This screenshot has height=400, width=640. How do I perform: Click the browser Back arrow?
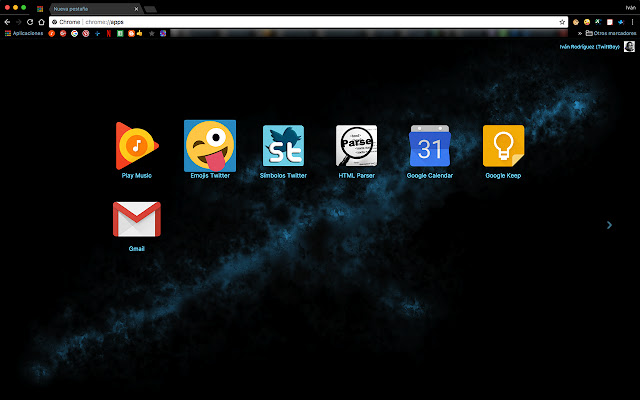coord(7,22)
